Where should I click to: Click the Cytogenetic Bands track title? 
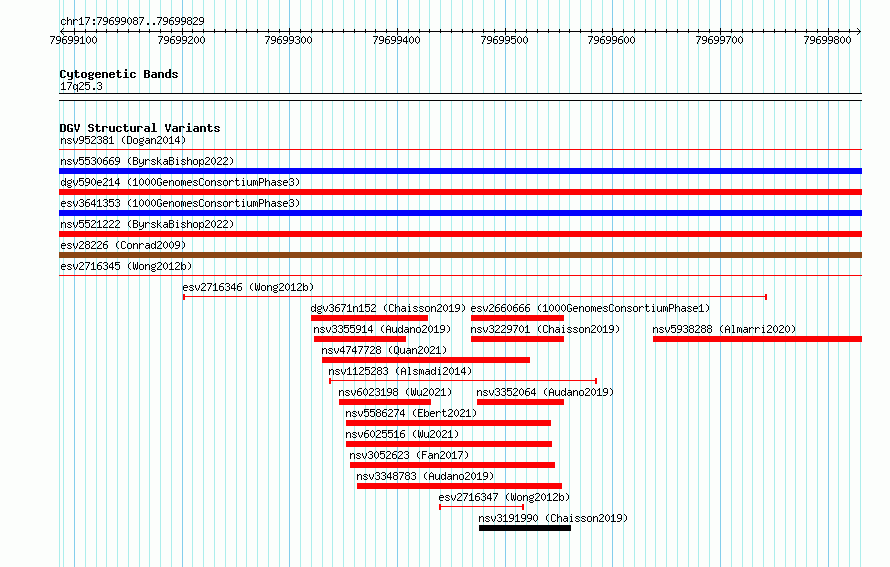click(119, 74)
